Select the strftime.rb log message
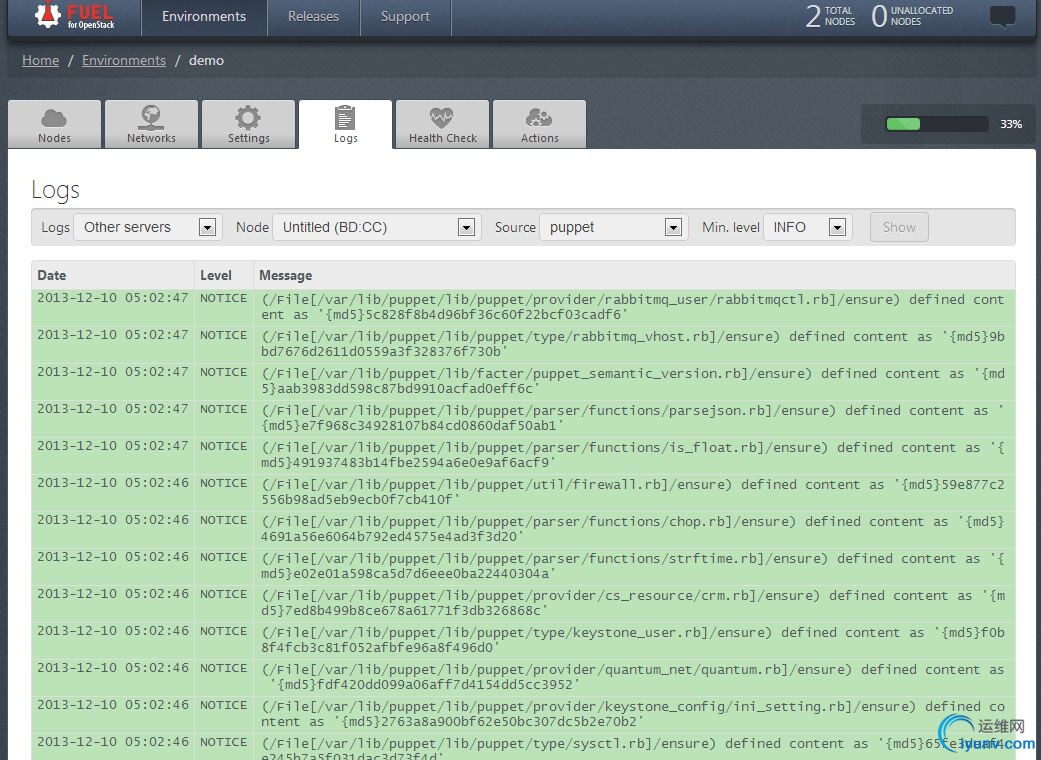The height and width of the screenshot is (760, 1041). [633, 566]
